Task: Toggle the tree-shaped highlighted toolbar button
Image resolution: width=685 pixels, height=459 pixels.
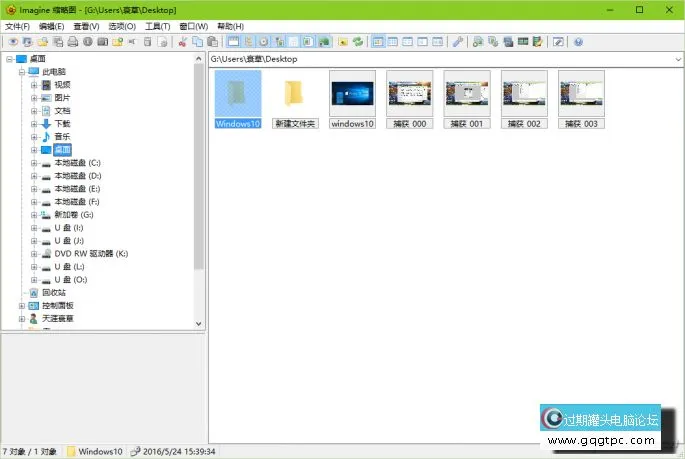Action: 249,42
